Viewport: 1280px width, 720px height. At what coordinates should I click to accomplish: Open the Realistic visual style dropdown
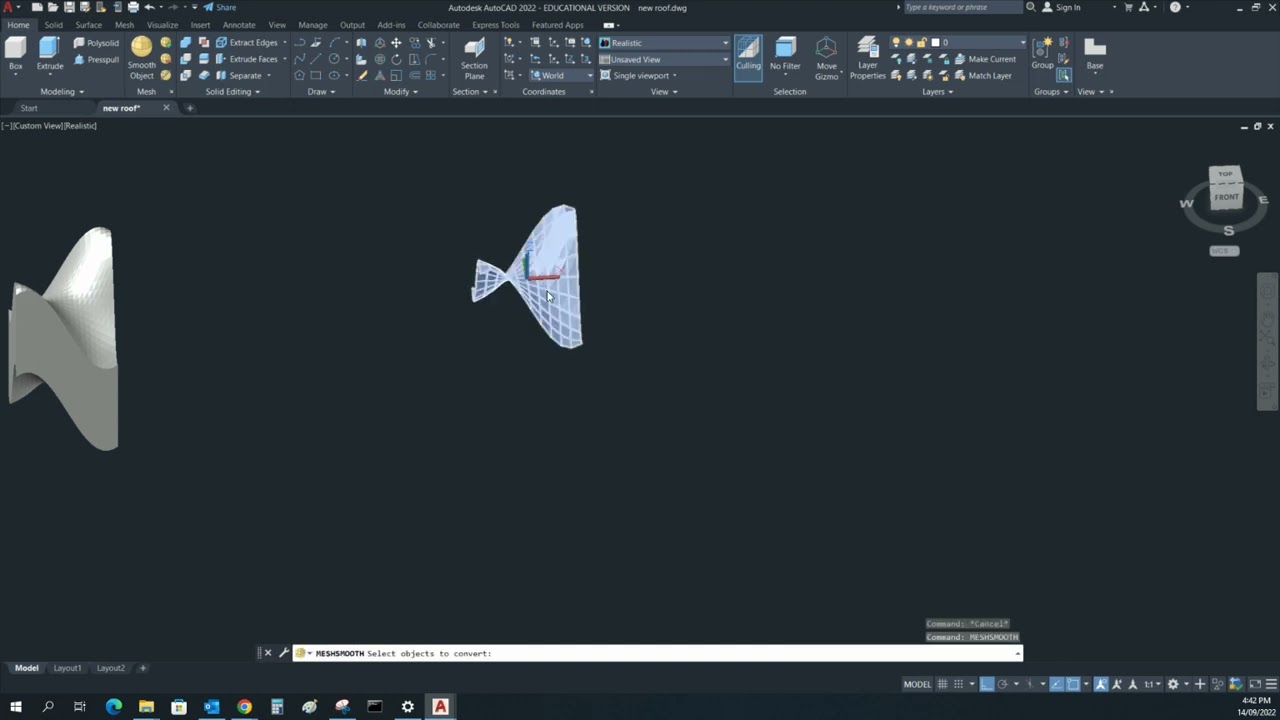[664, 43]
